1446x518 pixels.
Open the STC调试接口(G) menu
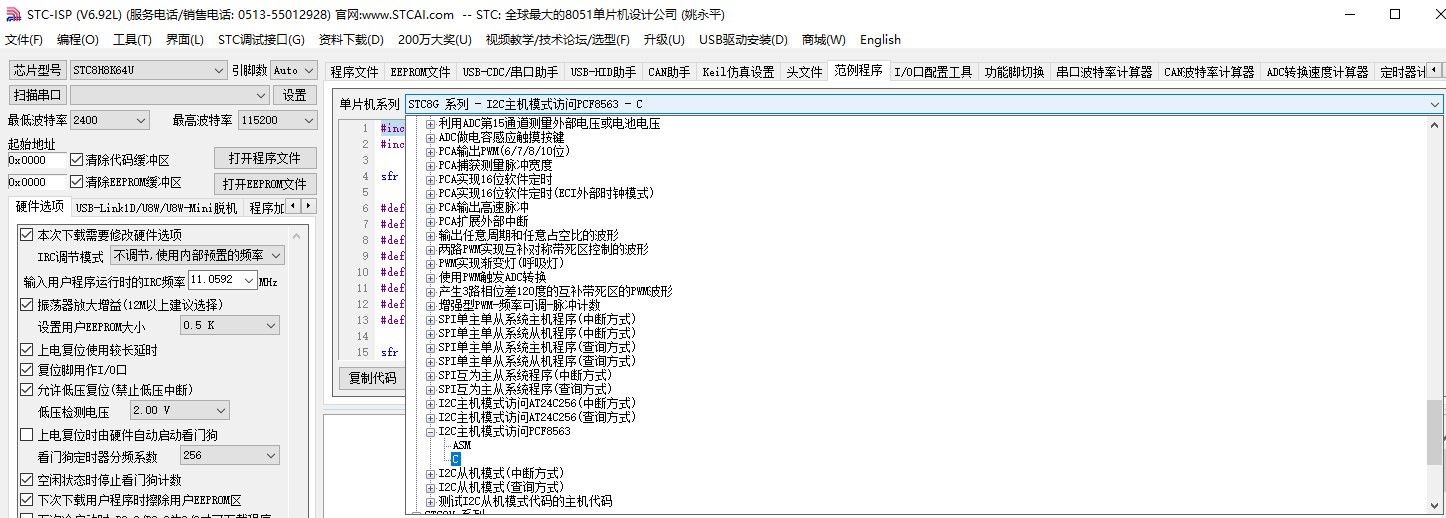(x=261, y=40)
